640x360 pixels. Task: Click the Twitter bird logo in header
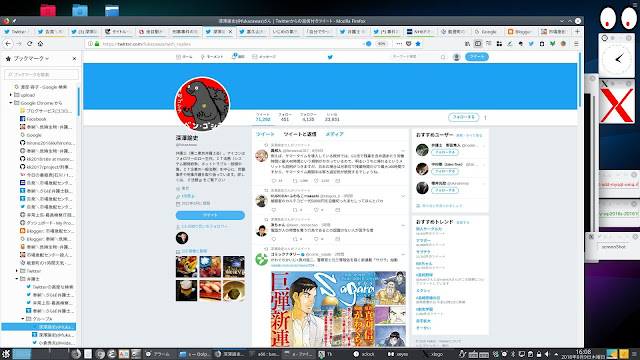330,57
